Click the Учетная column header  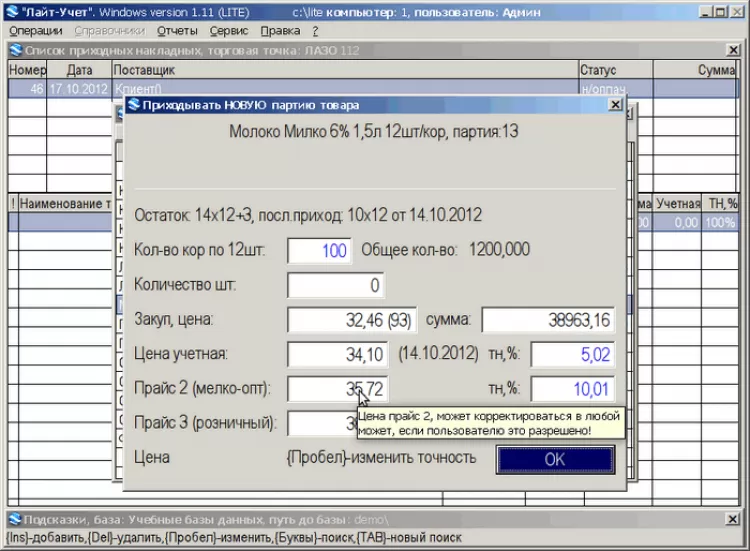coord(678,204)
